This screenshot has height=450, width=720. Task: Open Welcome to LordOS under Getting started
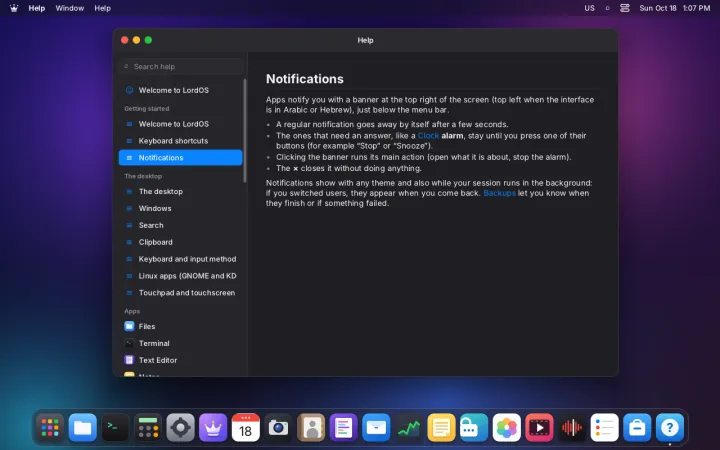click(180, 124)
